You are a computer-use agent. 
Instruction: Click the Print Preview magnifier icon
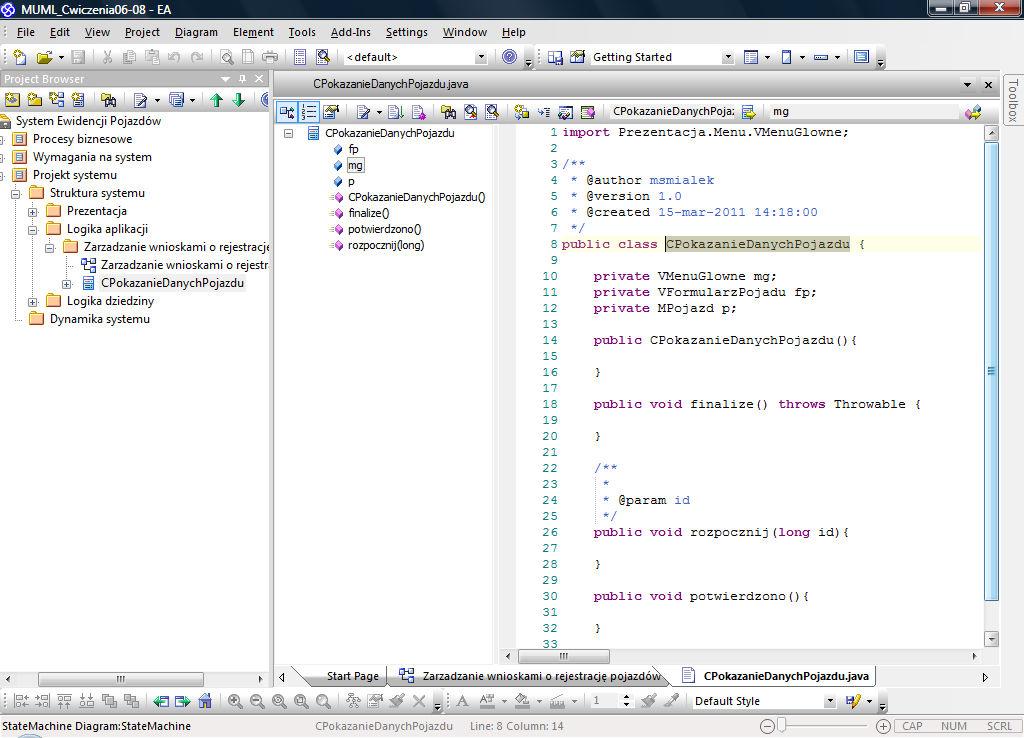pyautogui.click(x=227, y=57)
